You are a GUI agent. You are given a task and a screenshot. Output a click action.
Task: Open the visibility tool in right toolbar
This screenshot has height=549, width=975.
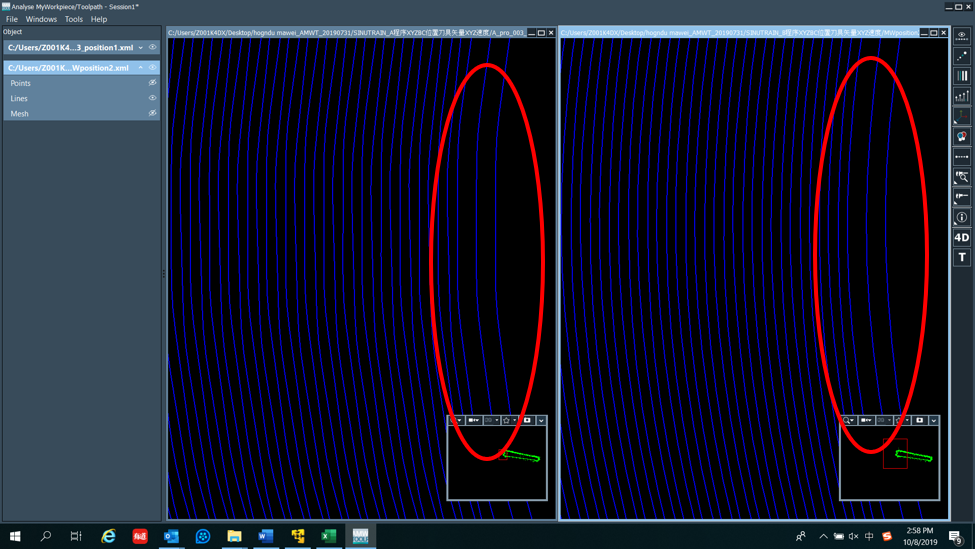(x=961, y=36)
